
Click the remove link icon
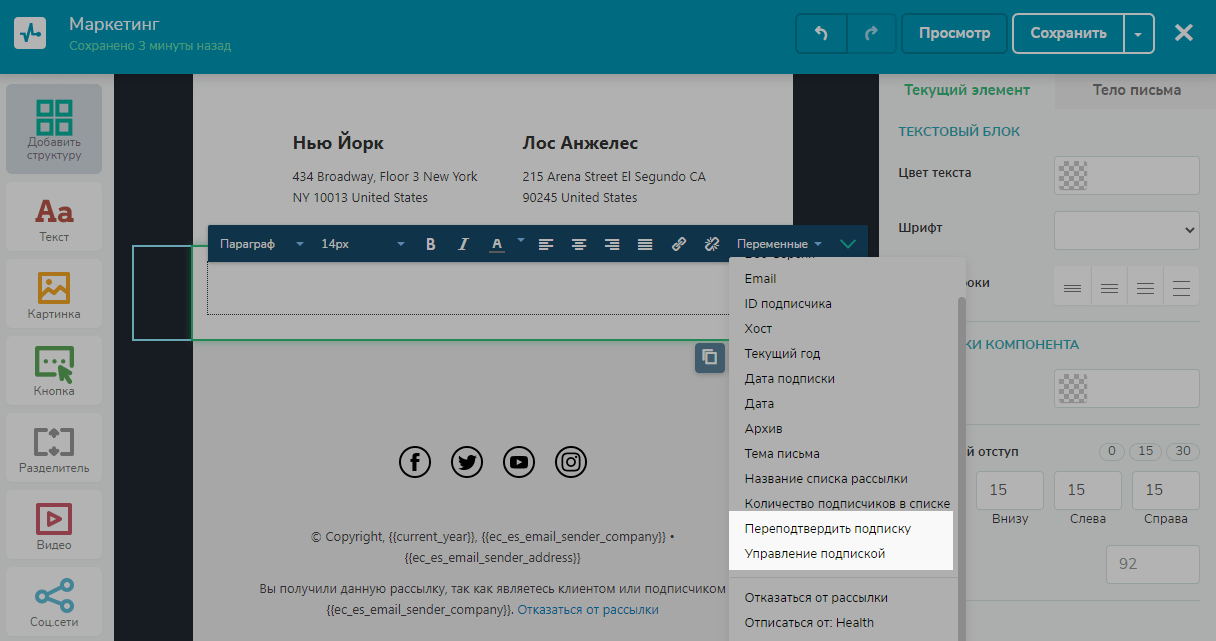tap(712, 244)
